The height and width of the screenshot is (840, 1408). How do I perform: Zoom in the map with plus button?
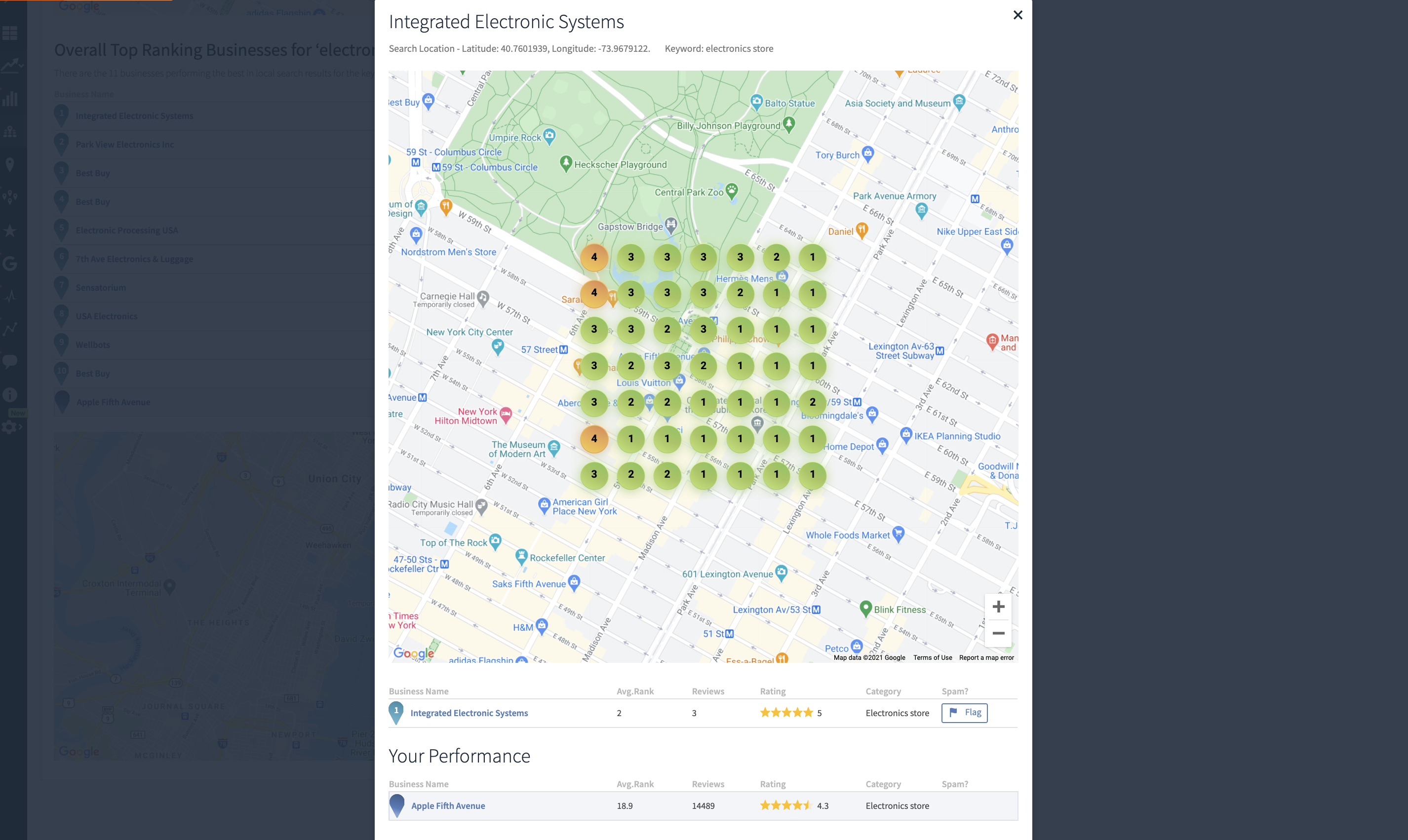point(998,607)
